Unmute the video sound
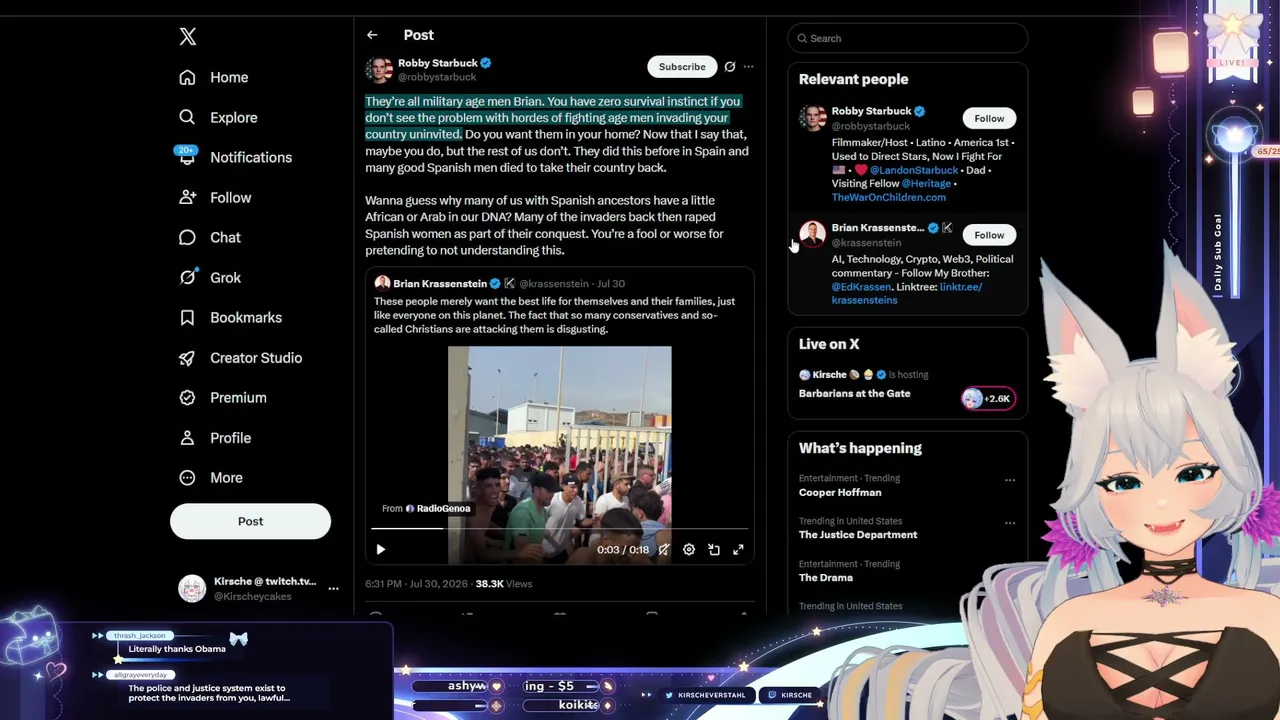Viewport: 1280px width, 720px height. (664, 549)
